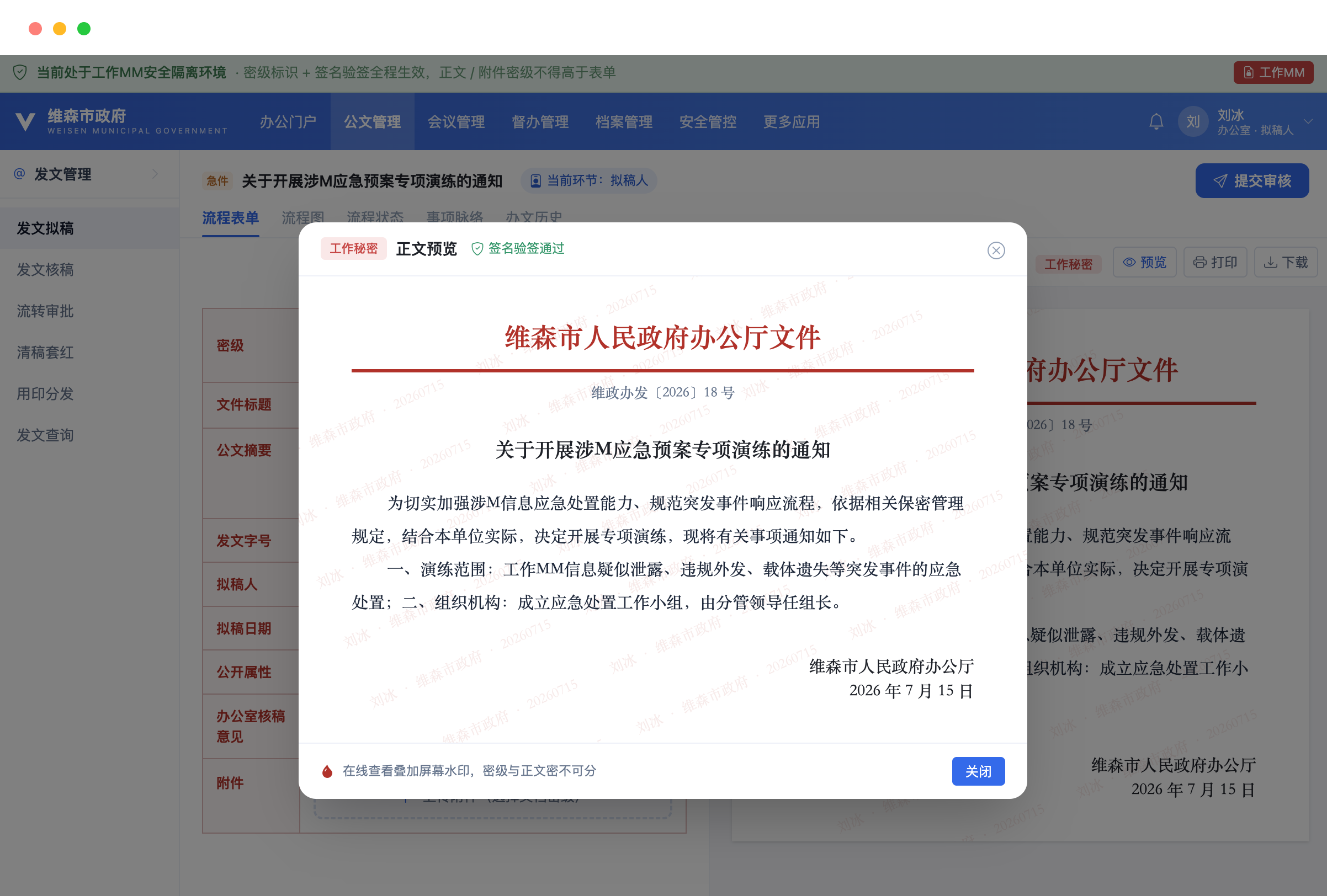The width and height of the screenshot is (1327, 896).
Task: Click the 公开属性 form label
Action: (x=244, y=673)
